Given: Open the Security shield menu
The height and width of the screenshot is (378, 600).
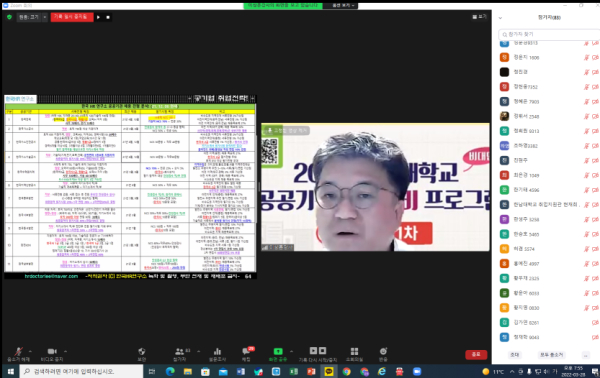Looking at the screenshot, I should pyautogui.click(x=142, y=354).
